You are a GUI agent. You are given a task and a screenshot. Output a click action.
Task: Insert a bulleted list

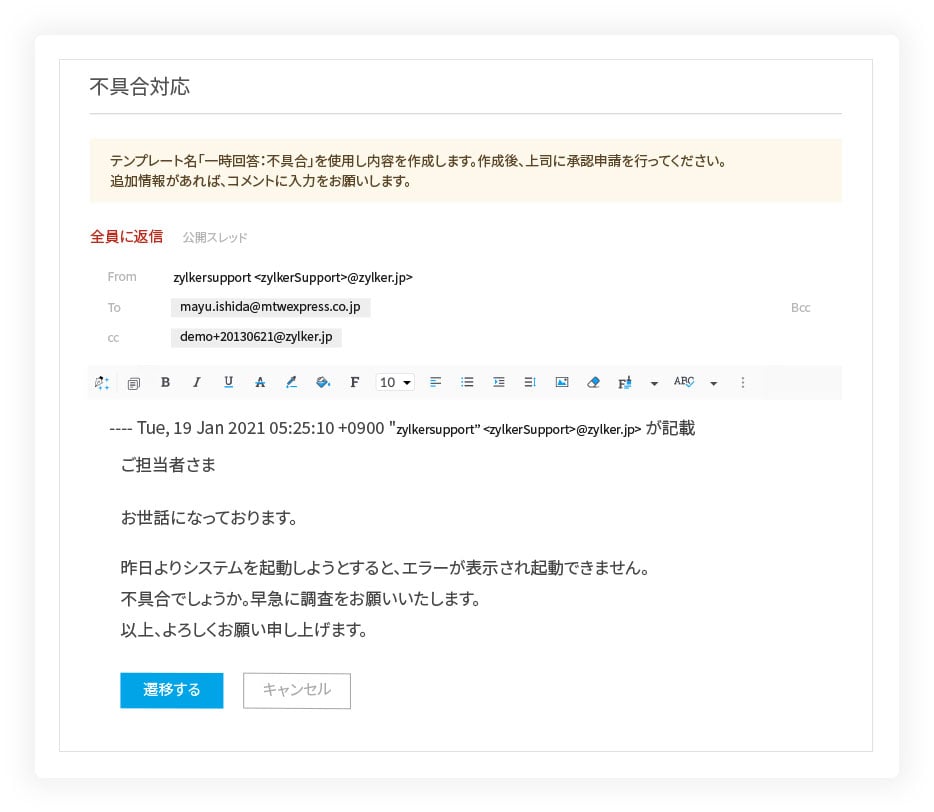click(467, 382)
